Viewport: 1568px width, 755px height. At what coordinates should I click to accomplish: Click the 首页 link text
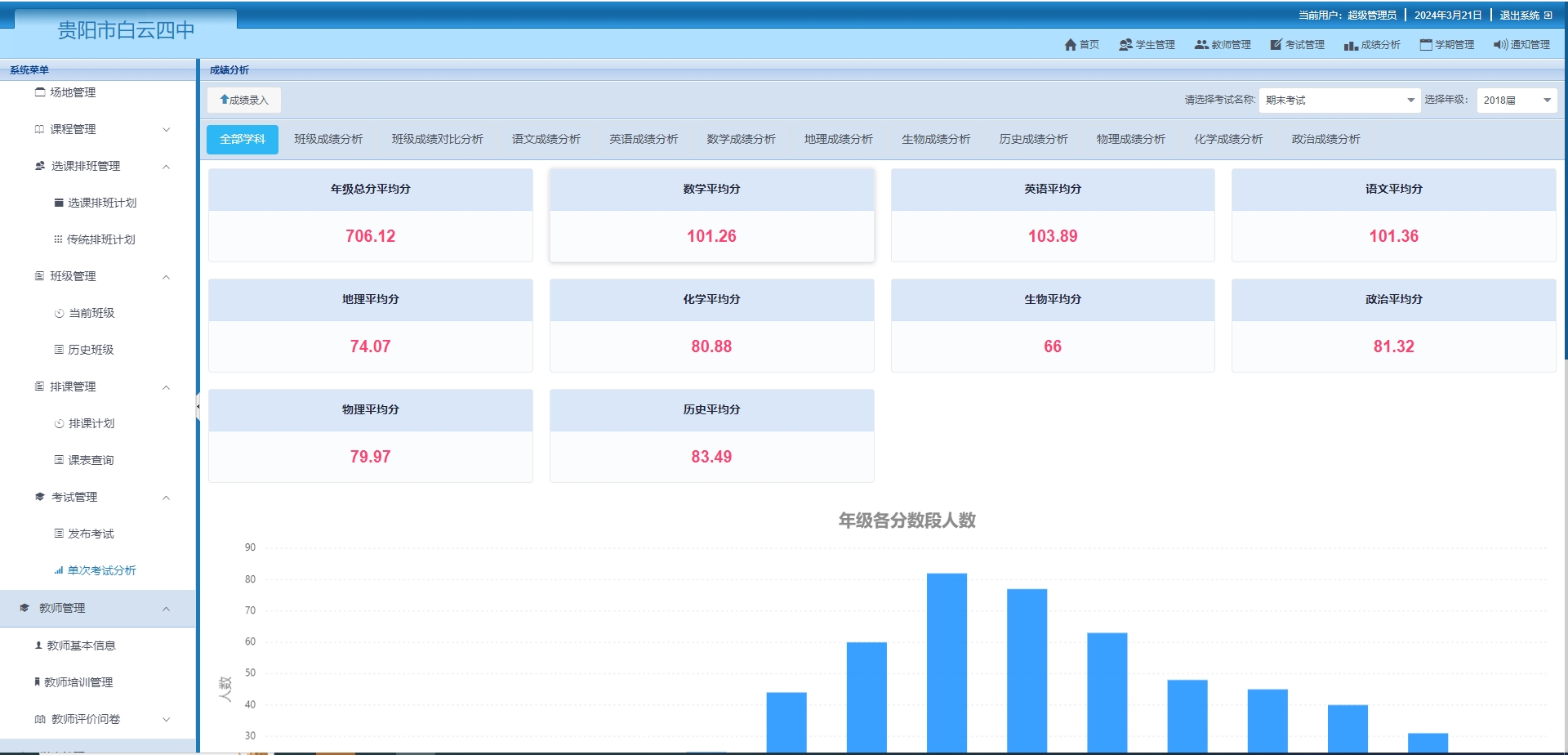(1089, 45)
